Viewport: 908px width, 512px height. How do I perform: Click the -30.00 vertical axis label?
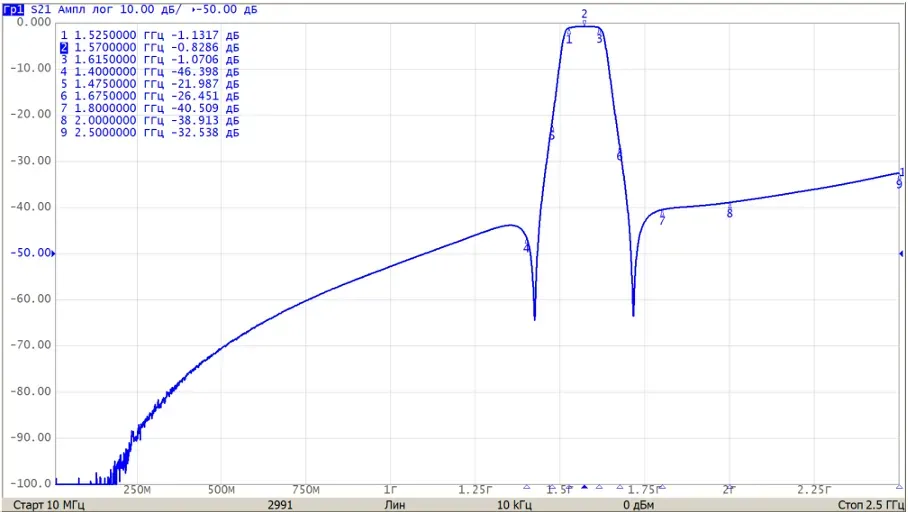coord(31,160)
